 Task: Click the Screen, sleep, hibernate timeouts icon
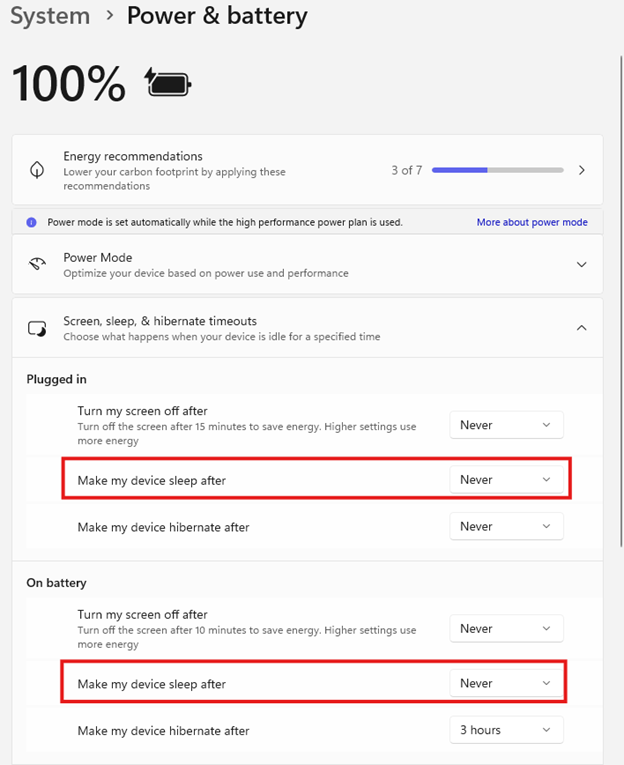pyautogui.click(x=37, y=328)
